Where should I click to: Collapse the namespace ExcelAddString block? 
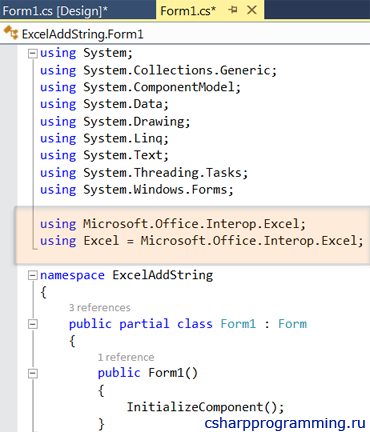(33, 275)
